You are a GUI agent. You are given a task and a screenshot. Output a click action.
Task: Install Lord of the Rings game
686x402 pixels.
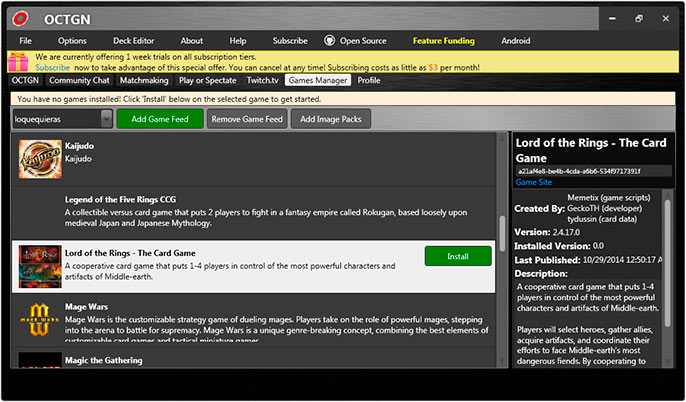click(458, 256)
